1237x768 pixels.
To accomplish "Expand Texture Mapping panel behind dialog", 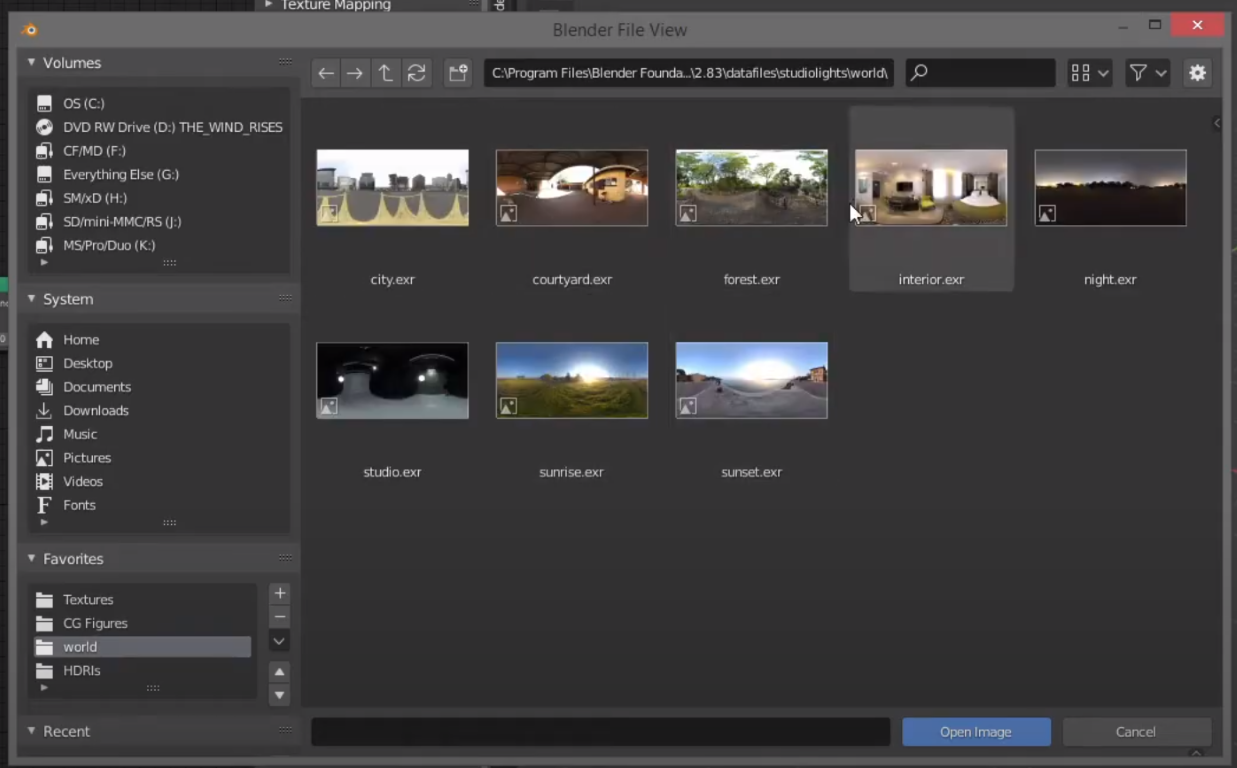I will coord(268,5).
